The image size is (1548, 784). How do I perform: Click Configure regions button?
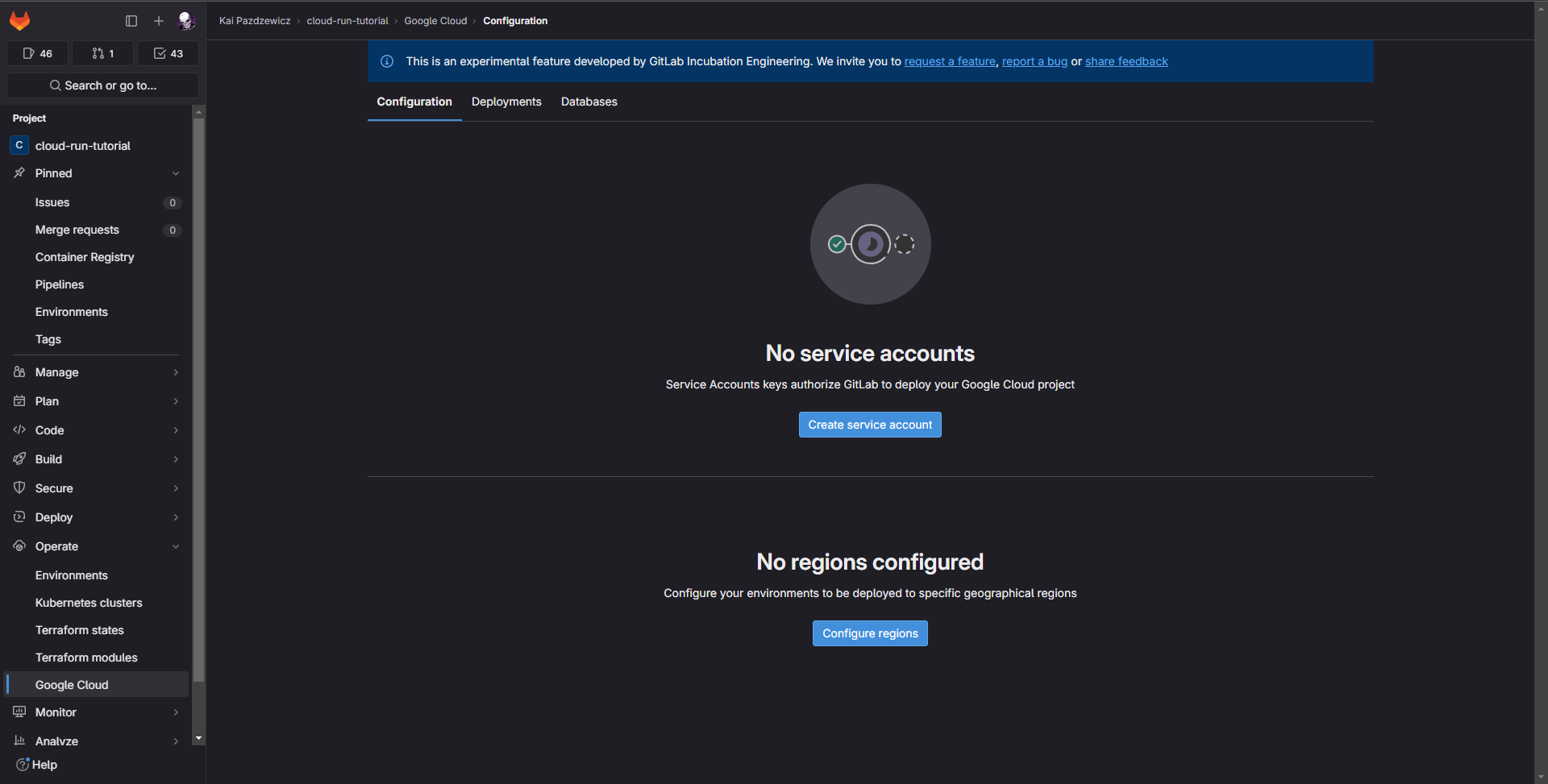coord(870,633)
